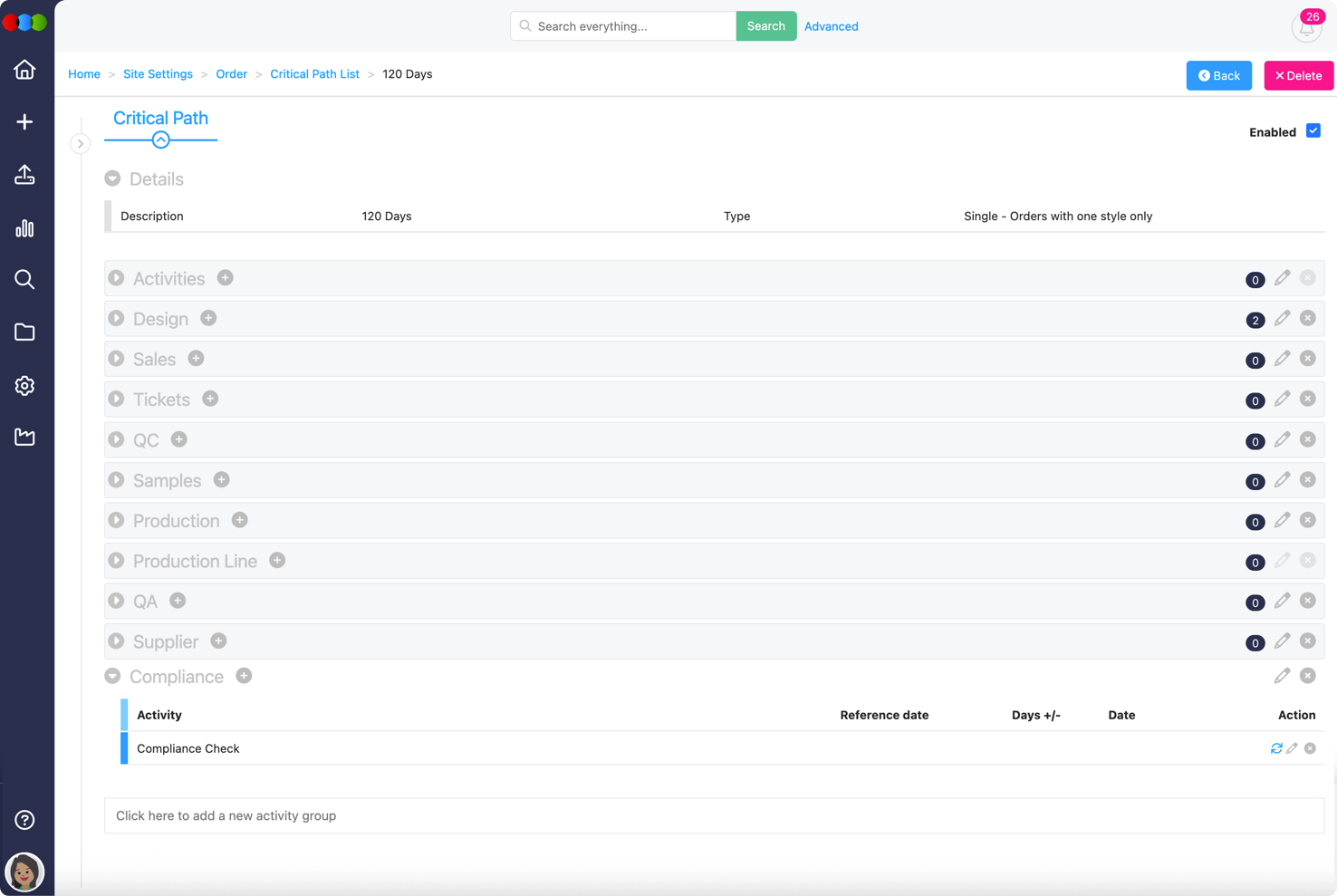Collapse the Details section
Viewport: 1337px width, 896px height.
click(112, 178)
